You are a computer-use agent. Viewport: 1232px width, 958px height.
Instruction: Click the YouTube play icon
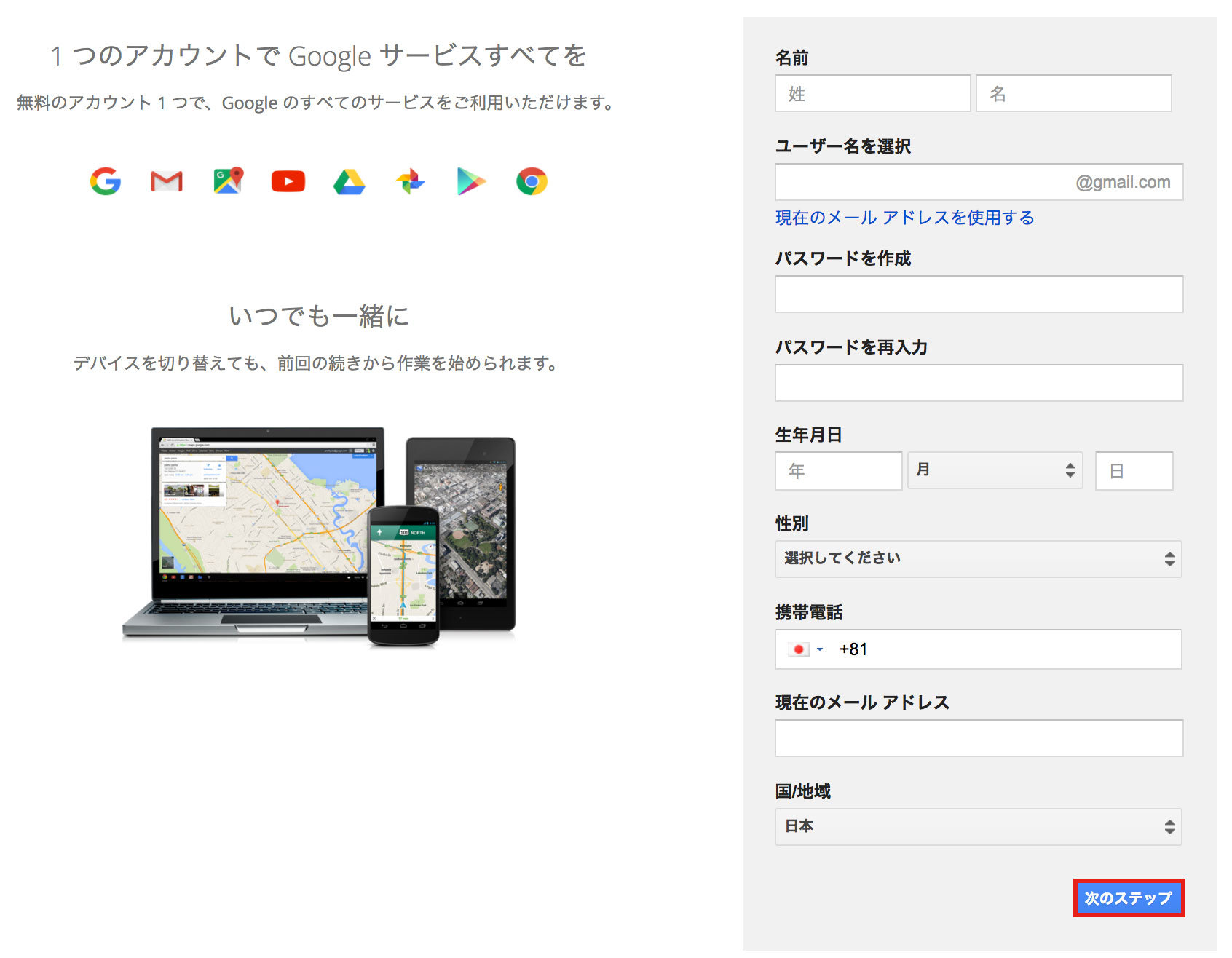(x=288, y=181)
